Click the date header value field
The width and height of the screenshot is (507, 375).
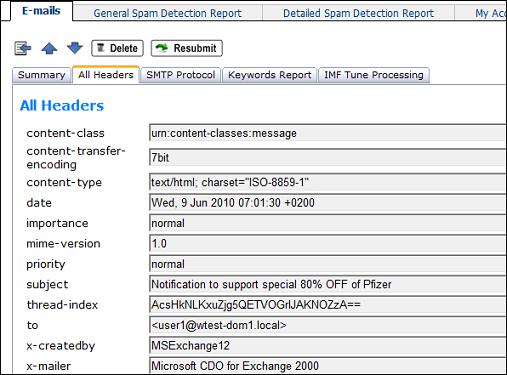(x=328, y=203)
